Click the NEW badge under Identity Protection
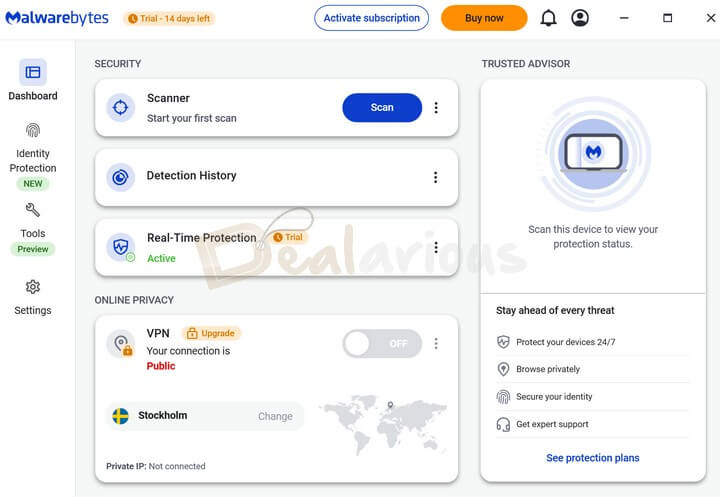The height and width of the screenshot is (497, 720). [x=33, y=184]
